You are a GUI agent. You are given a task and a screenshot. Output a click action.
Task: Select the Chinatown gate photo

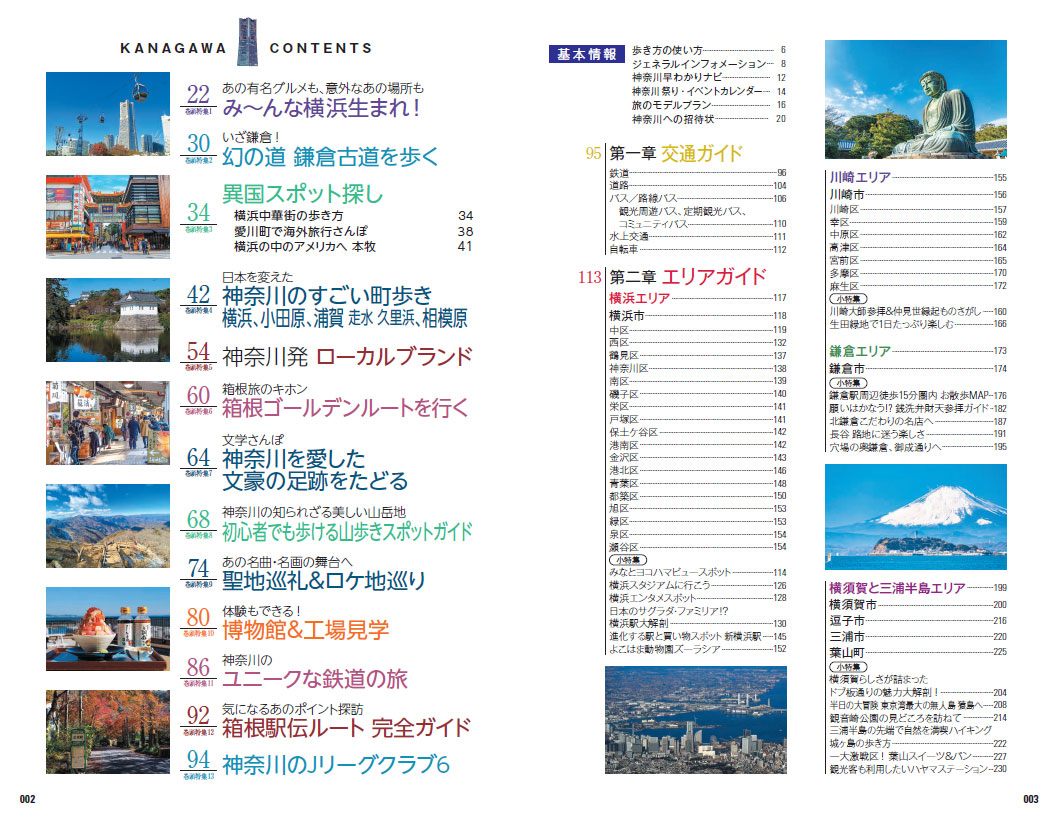[x=107, y=216]
